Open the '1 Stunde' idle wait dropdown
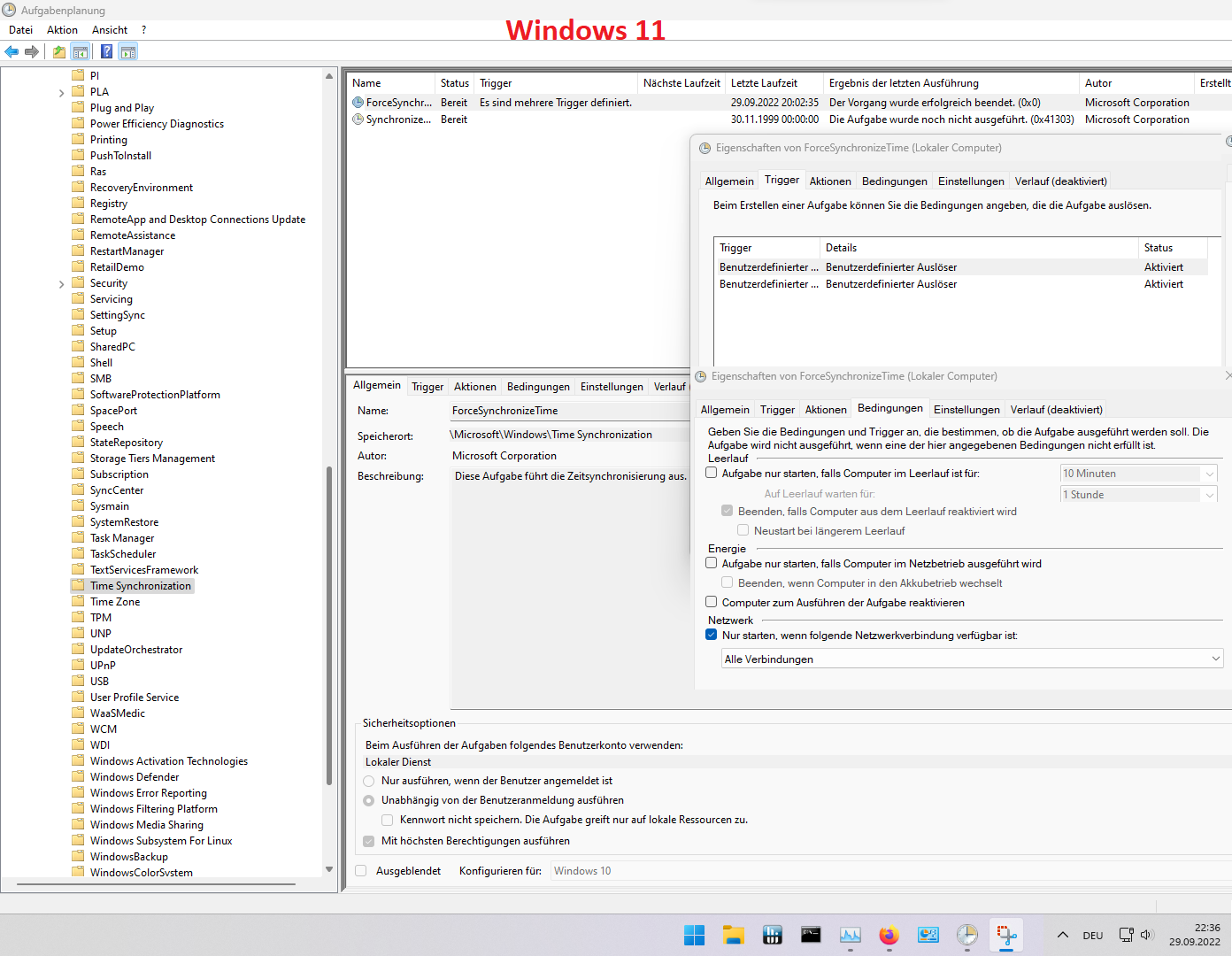Viewport: 1232px width, 956px height. [x=1139, y=495]
